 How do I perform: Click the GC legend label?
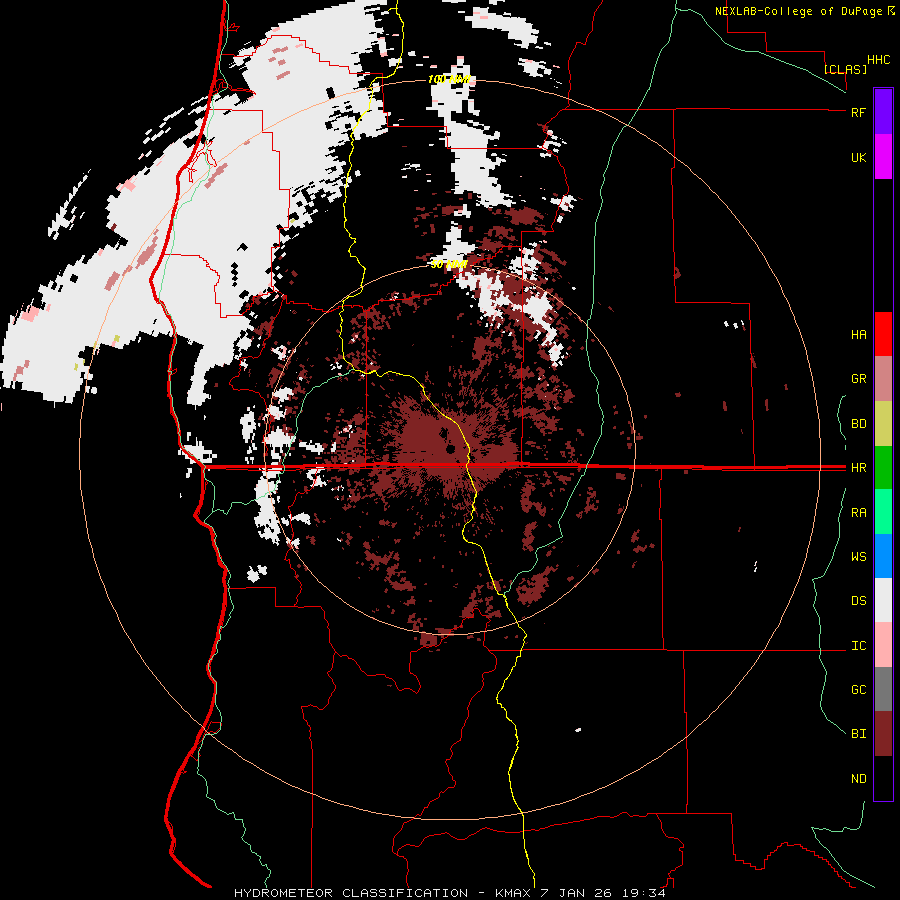(858, 690)
